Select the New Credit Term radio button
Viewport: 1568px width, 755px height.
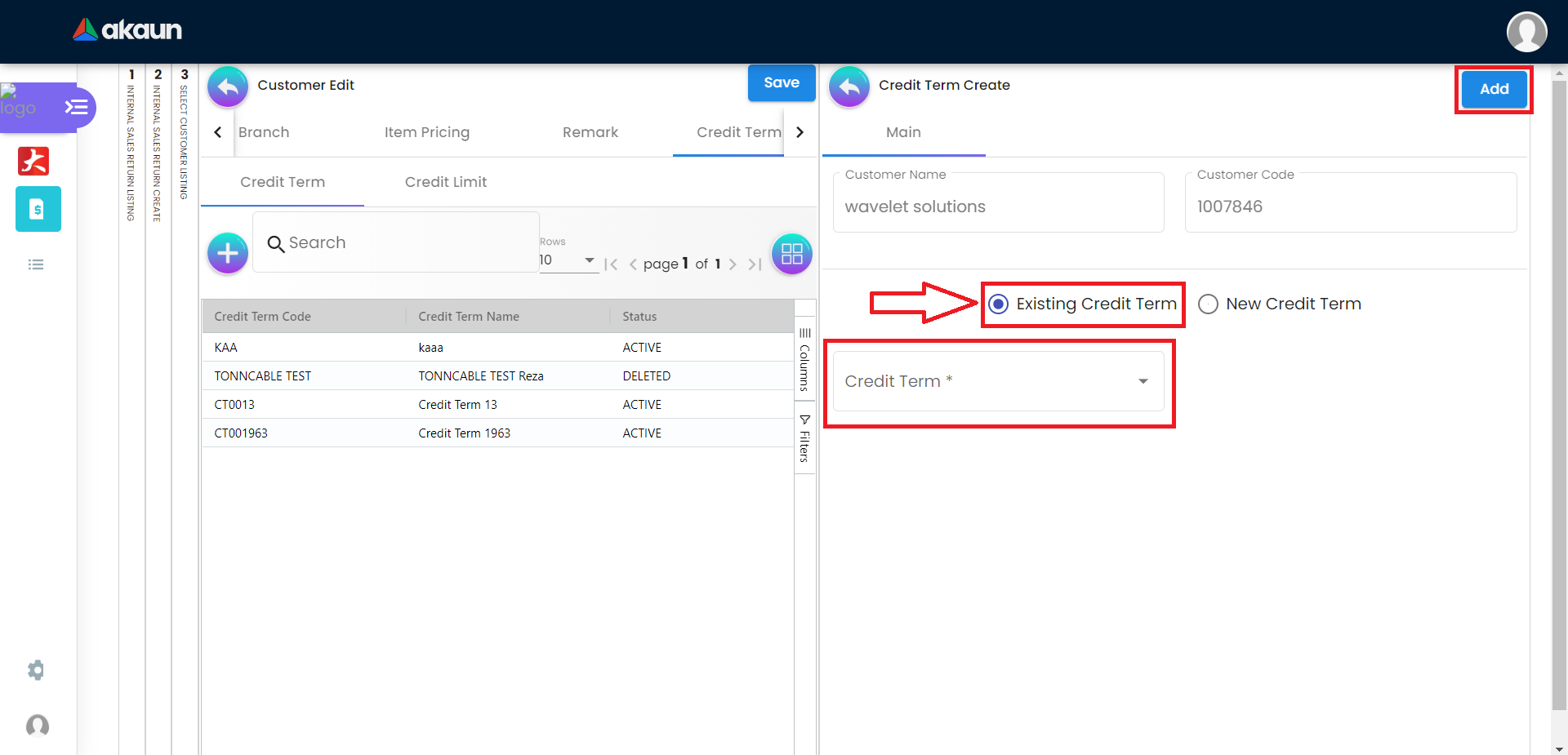coord(1208,304)
